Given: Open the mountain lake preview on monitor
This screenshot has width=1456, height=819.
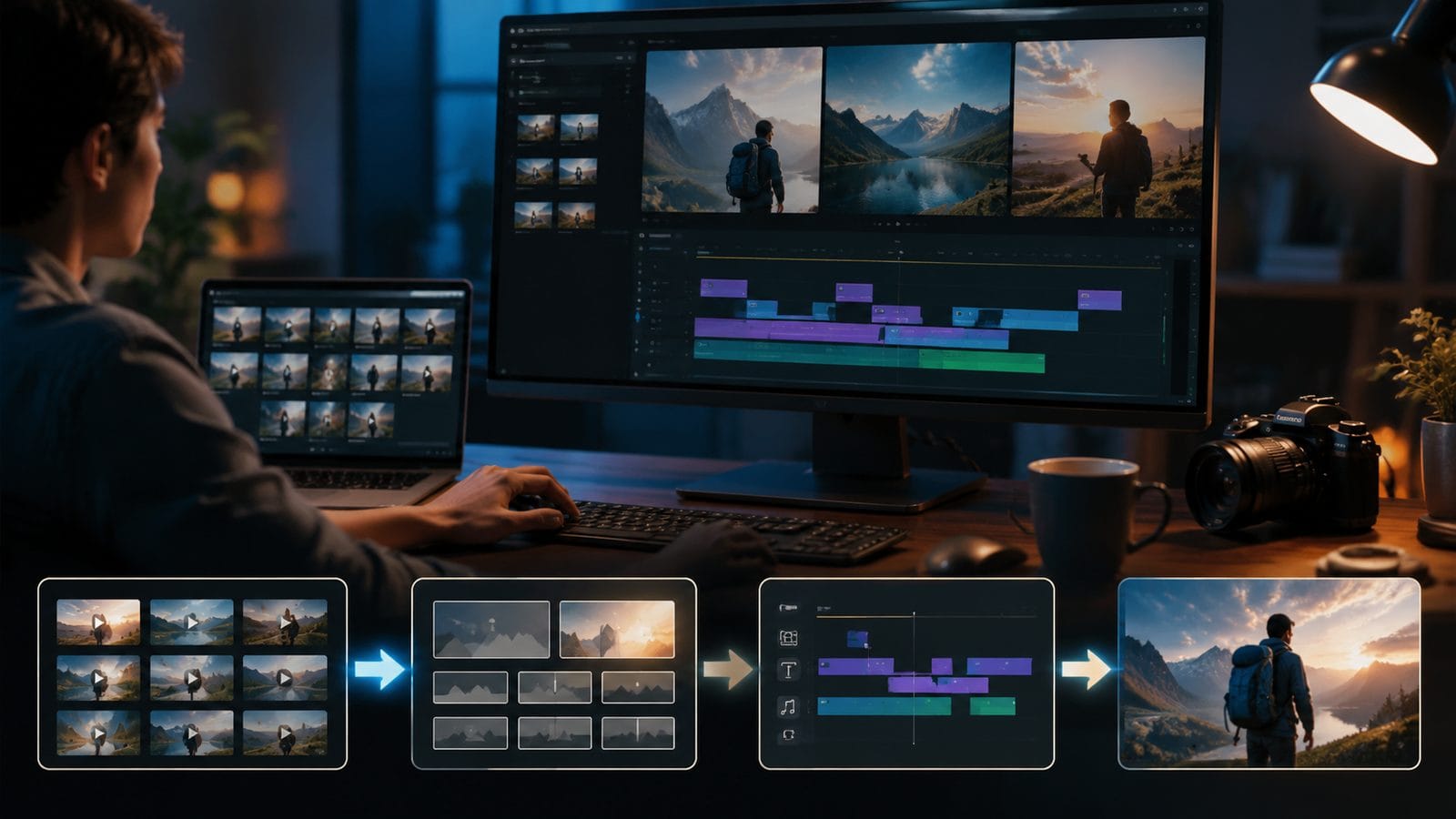Looking at the screenshot, I should coord(917,129).
